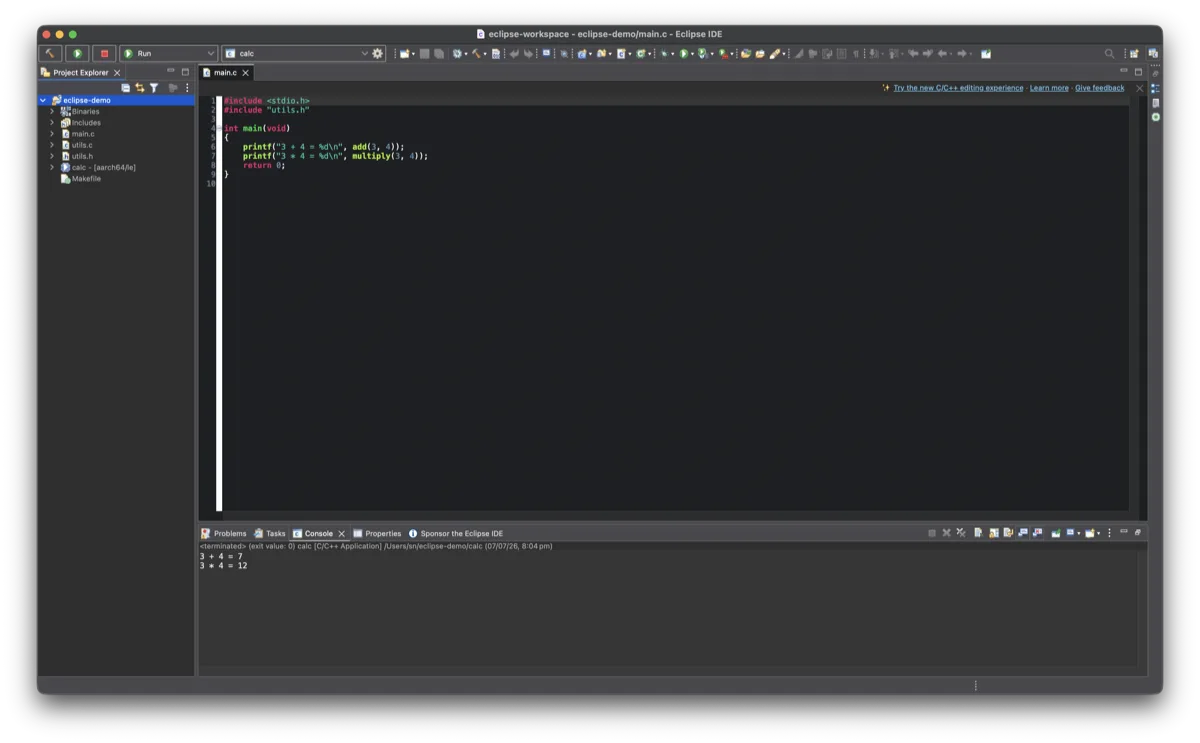Expand the Includes tree node

(x=52, y=122)
